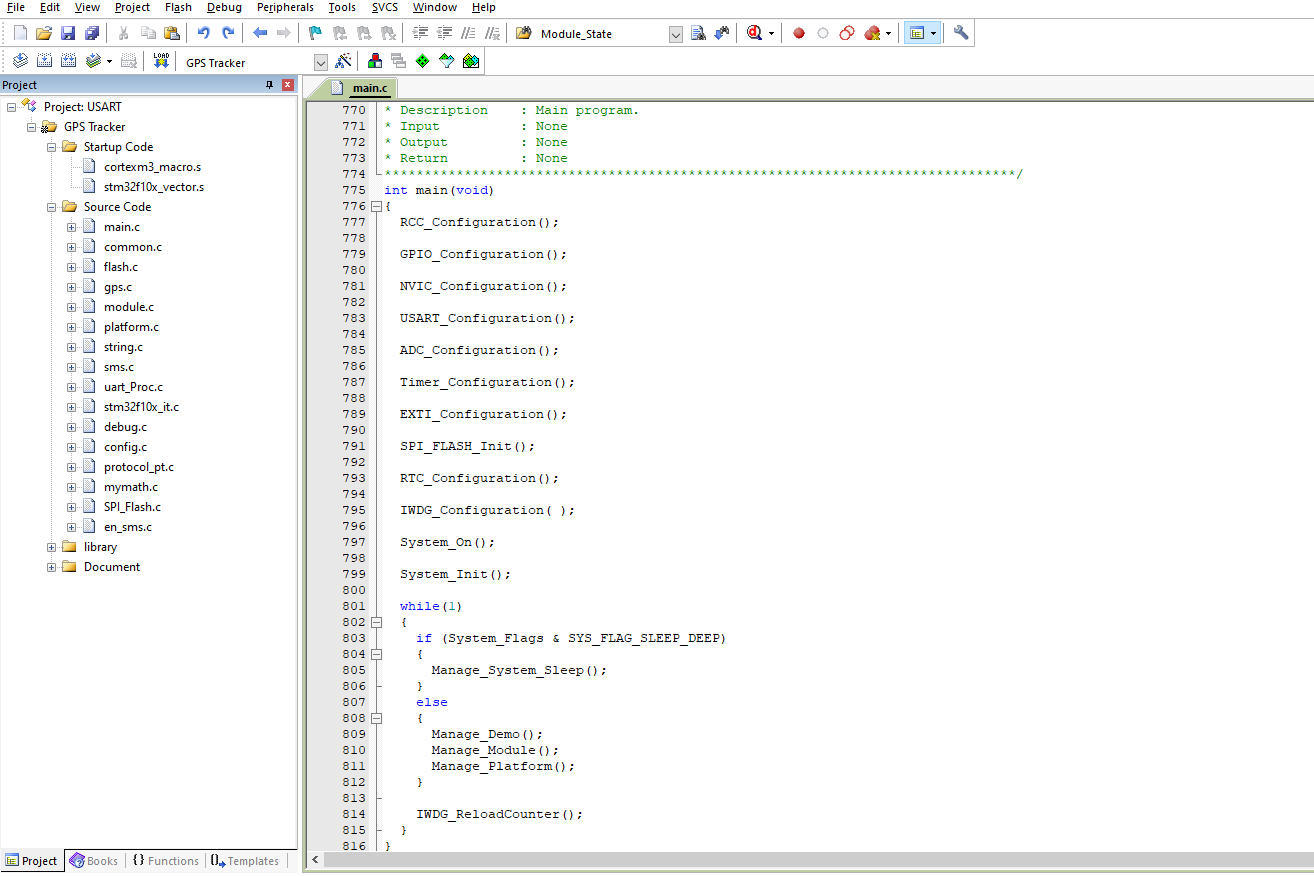
Task: Click the LOAD download icon
Action: coord(161,61)
